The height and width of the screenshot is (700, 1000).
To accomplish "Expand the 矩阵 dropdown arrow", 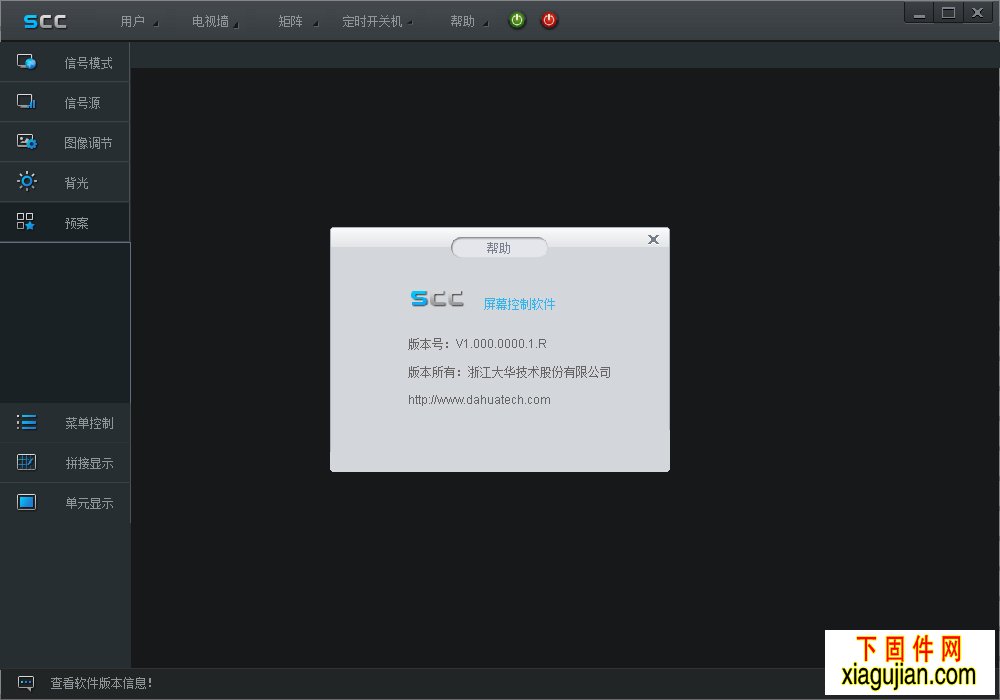I will tap(315, 24).
